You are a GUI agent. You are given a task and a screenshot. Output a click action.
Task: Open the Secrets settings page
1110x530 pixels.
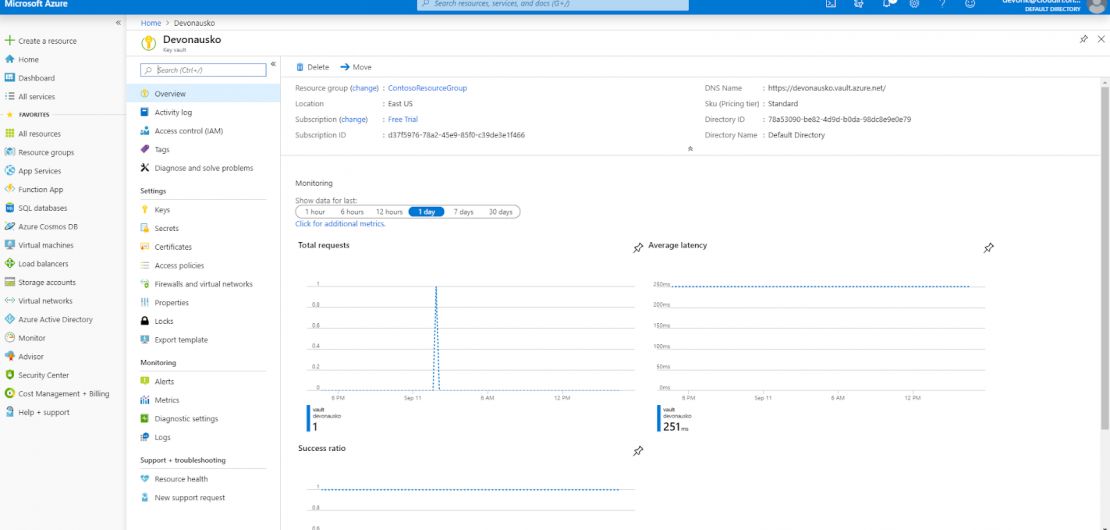click(x=166, y=229)
